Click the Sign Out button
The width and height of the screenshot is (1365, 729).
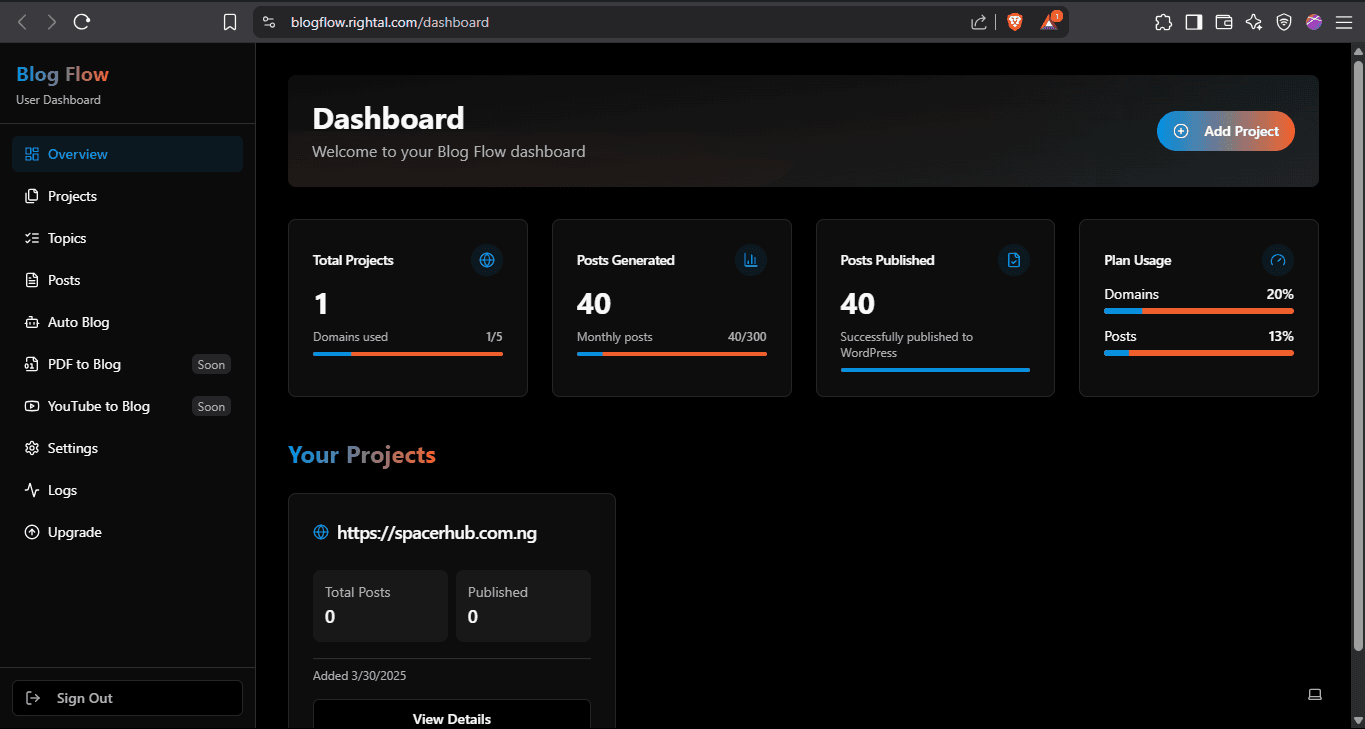127,698
